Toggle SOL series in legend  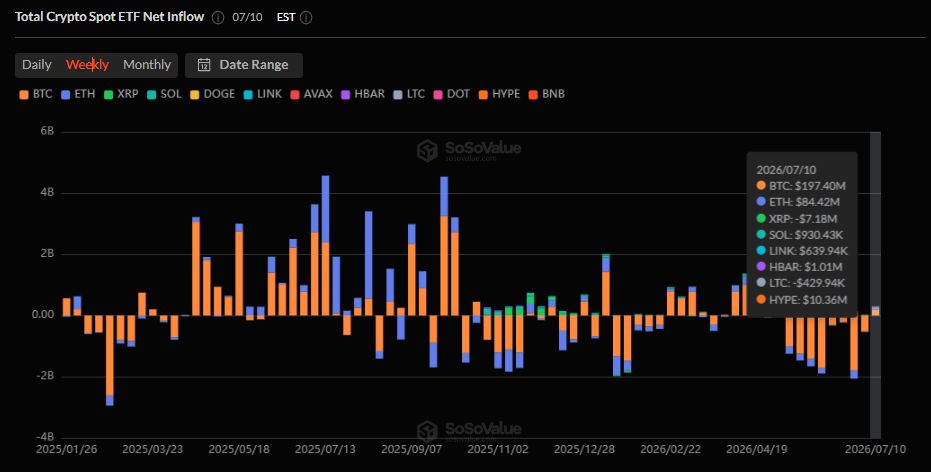164,94
